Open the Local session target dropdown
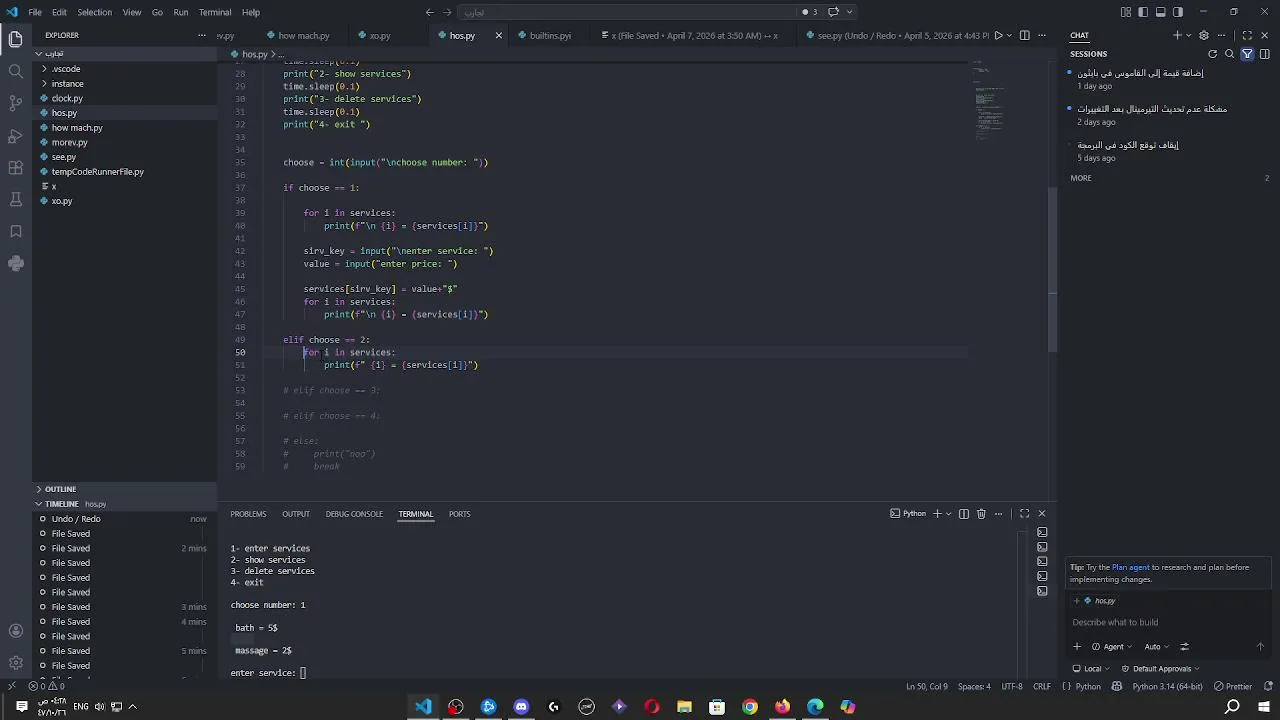 pyautogui.click(x=1091, y=669)
